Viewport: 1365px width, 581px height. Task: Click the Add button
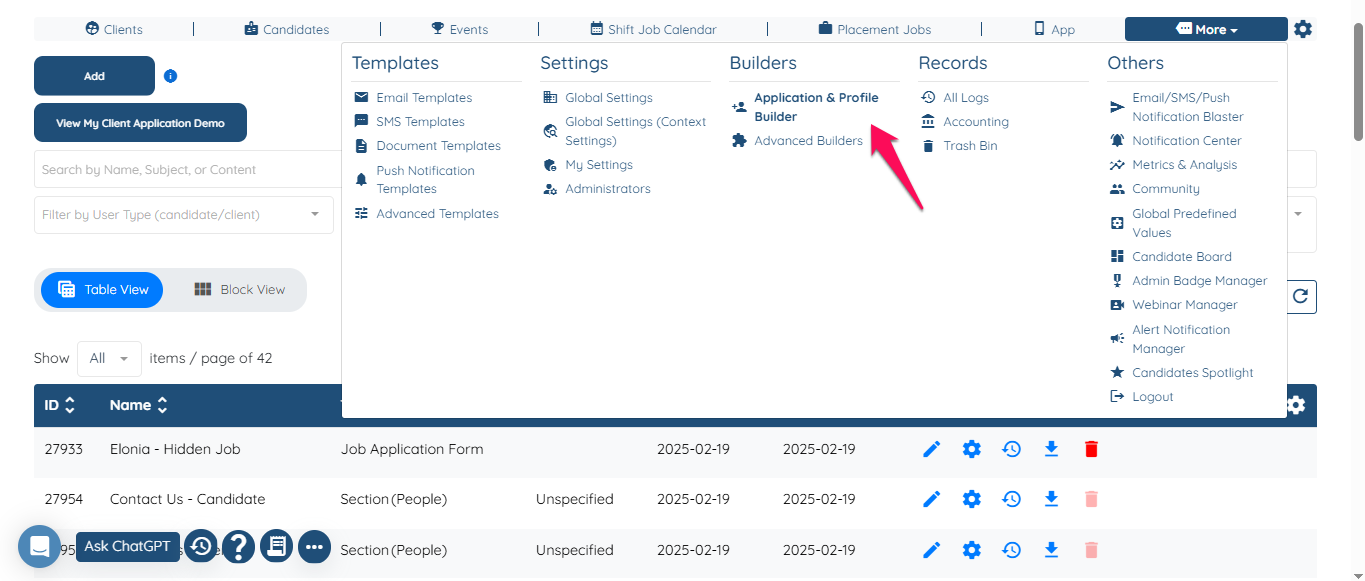(x=94, y=76)
